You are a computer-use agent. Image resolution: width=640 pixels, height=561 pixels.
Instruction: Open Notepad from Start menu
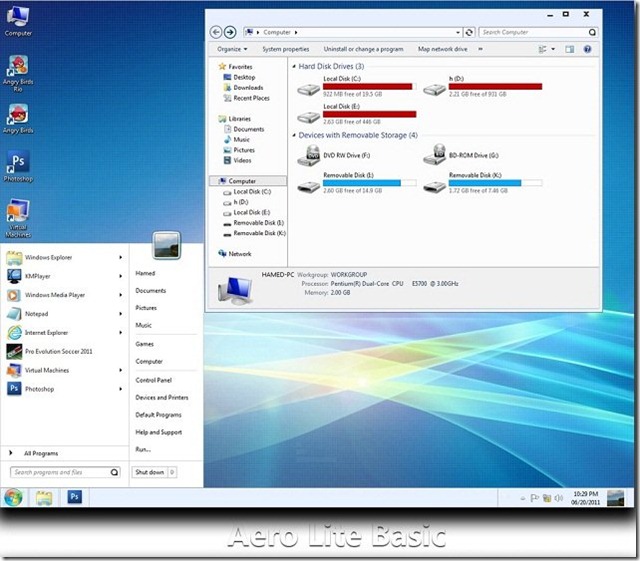(64, 314)
